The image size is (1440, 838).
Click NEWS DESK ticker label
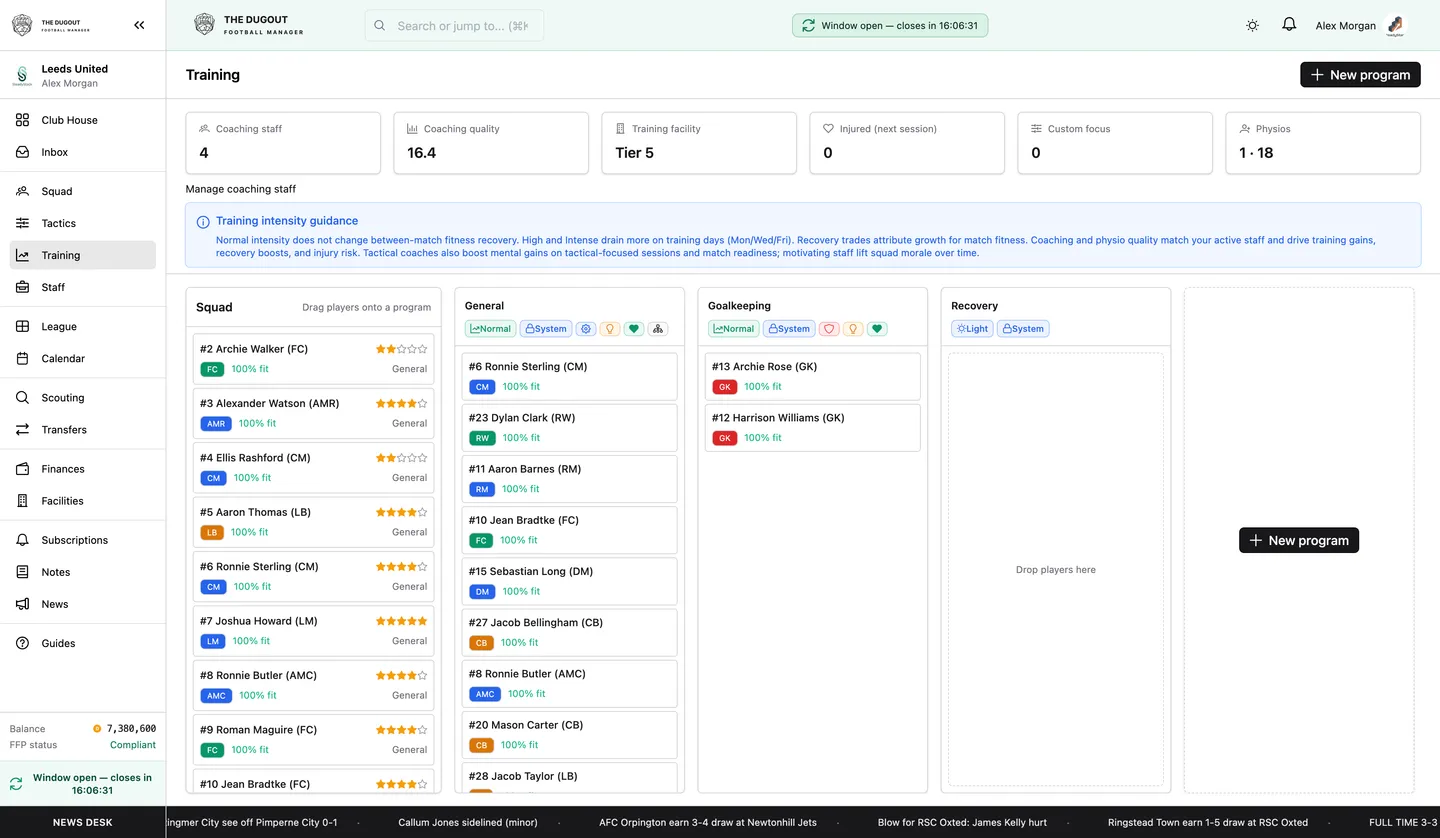click(83, 822)
